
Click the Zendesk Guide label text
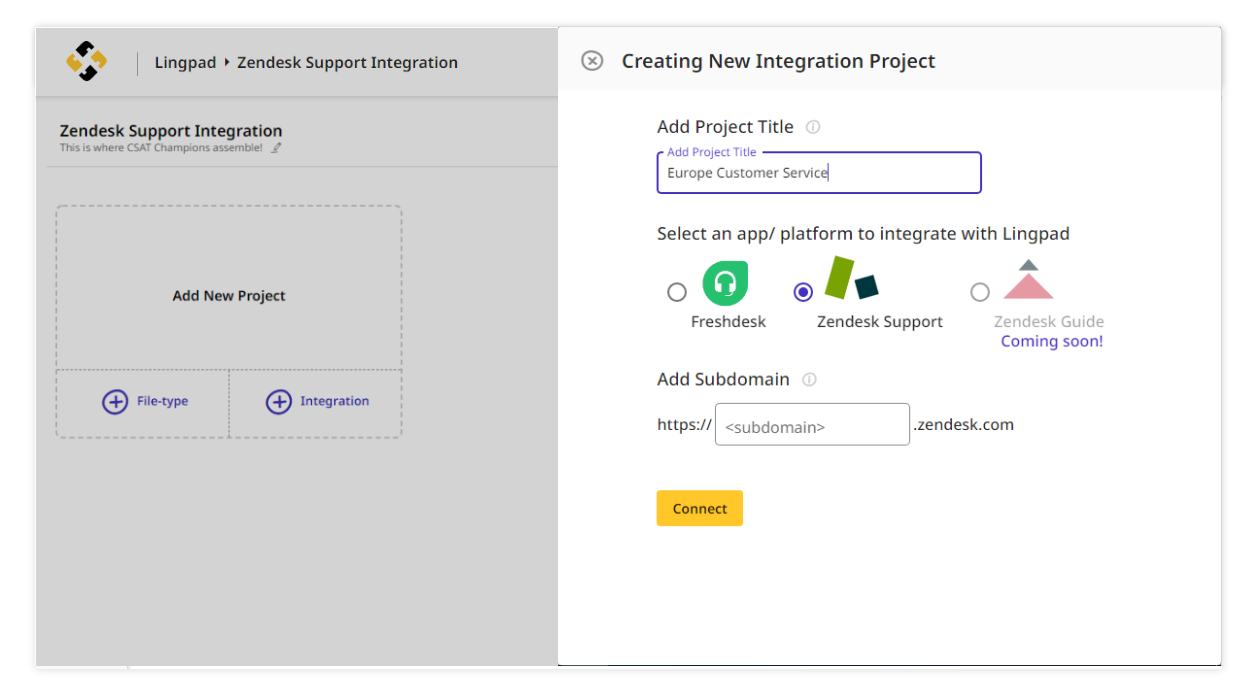pos(1049,322)
